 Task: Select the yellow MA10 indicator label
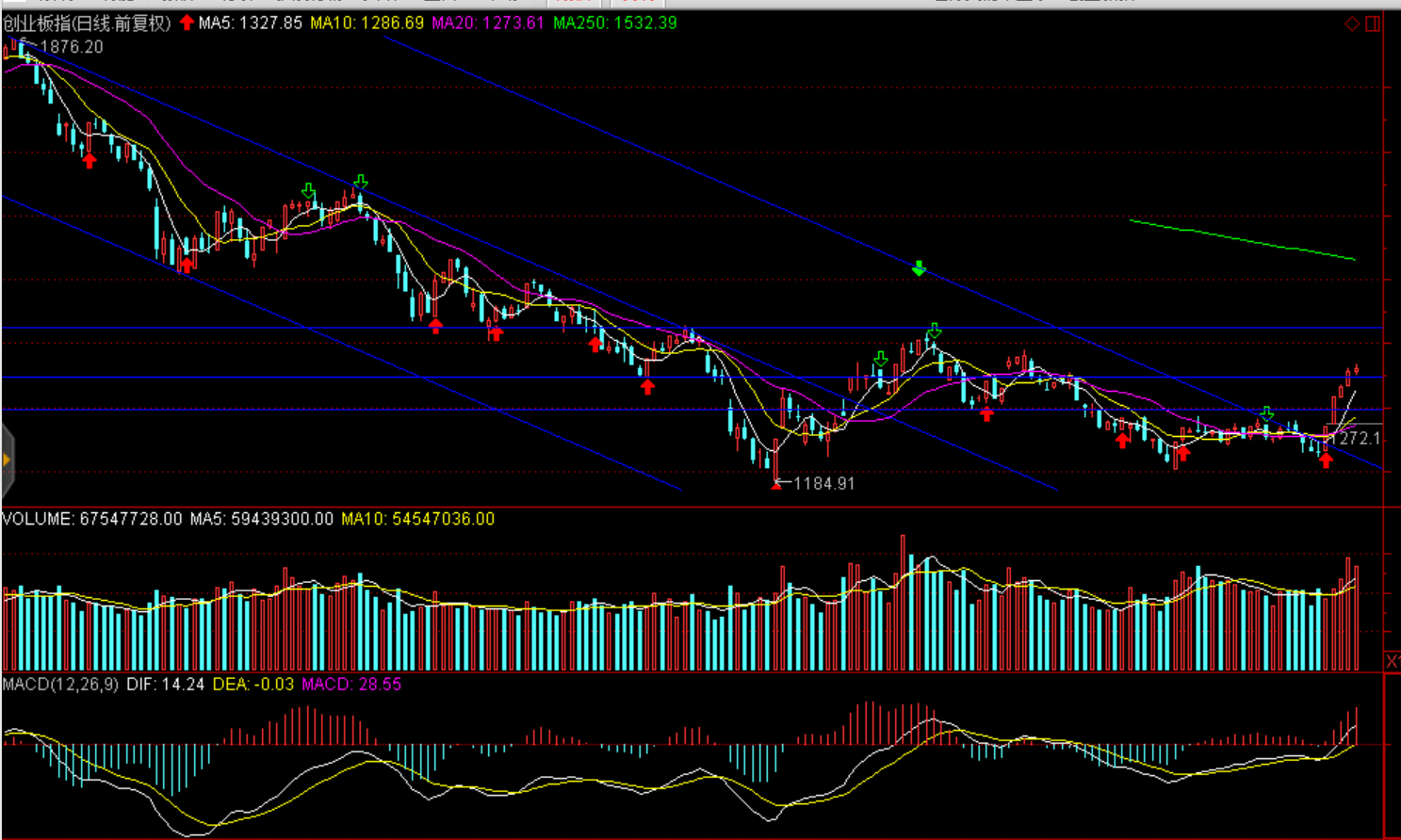tap(367, 23)
